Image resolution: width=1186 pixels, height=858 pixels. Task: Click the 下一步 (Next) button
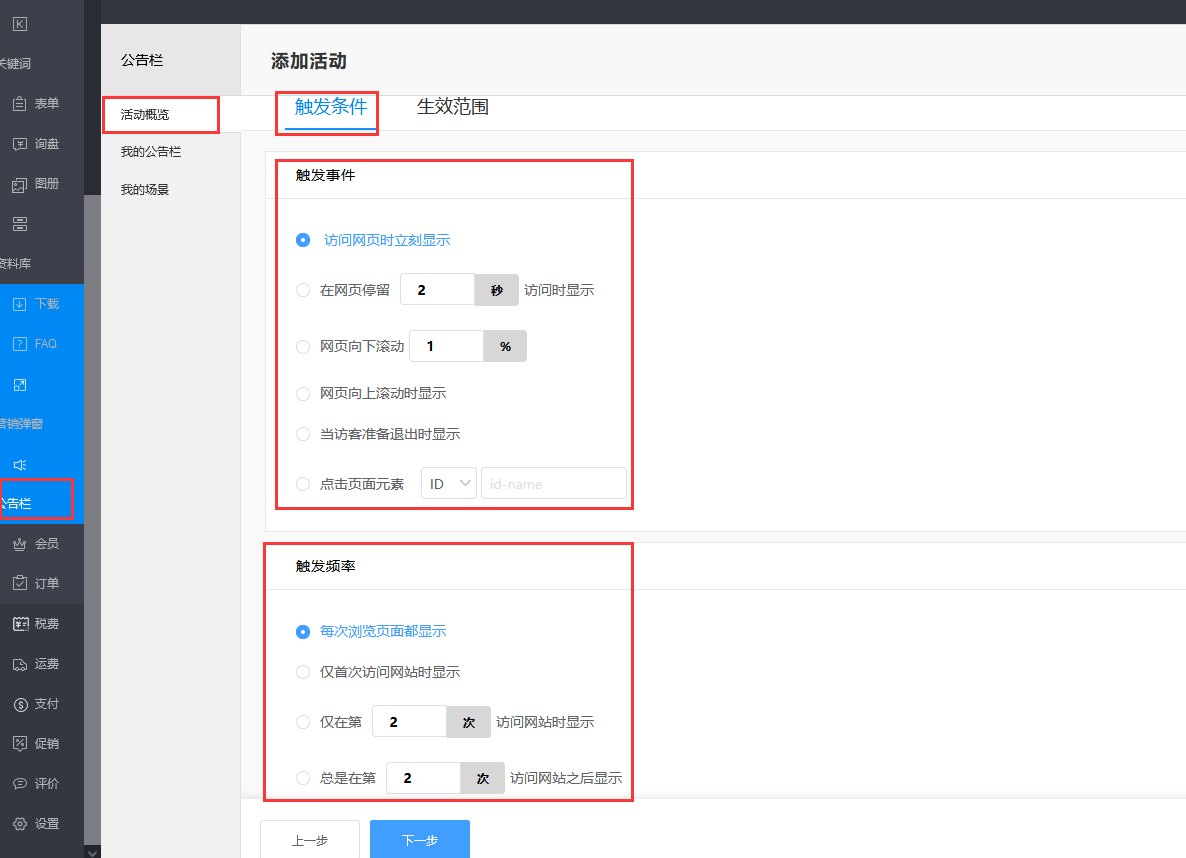[419, 840]
